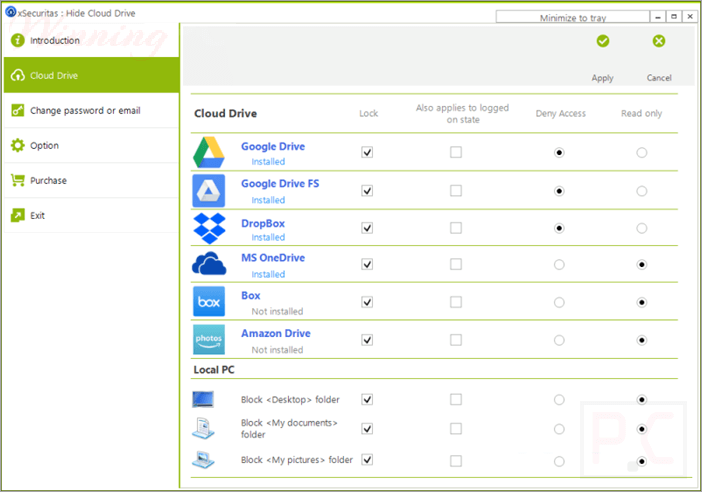Open the Purchase page

(91, 180)
